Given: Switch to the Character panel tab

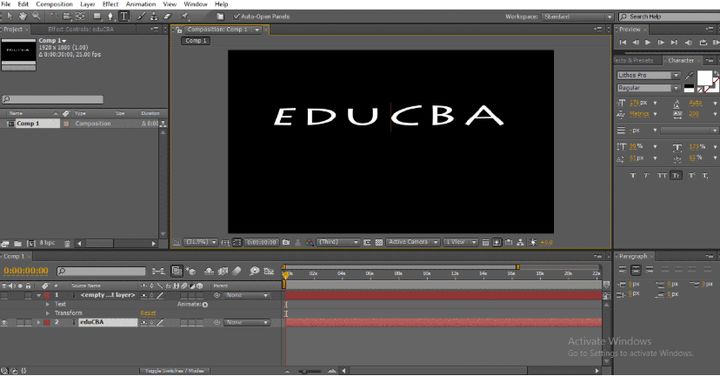Looking at the screenshot, I should coord(681,61).
